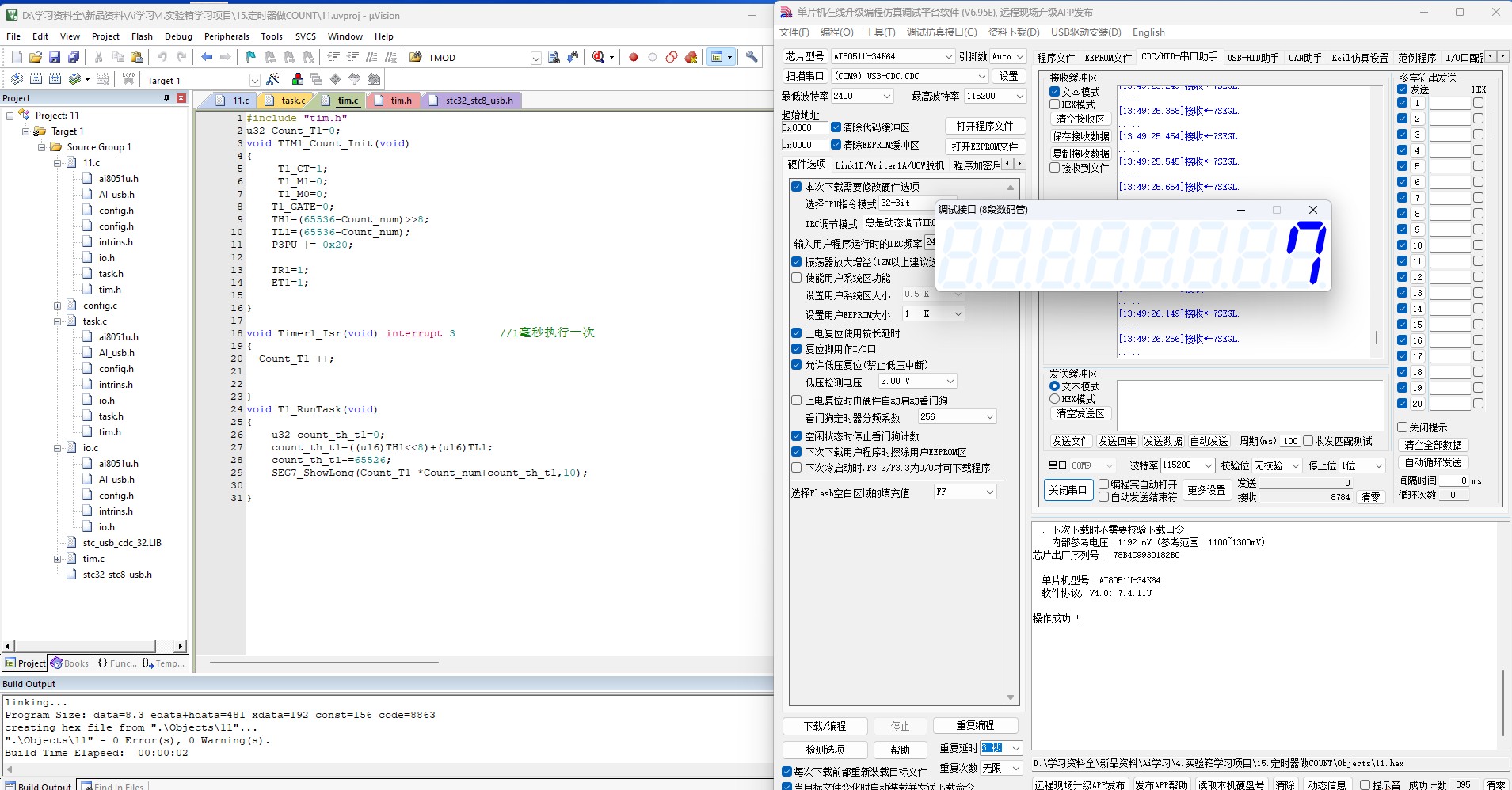This screenshot has height=790, width=1512.
Task: Close the Project panel
Action: point(181,98)
